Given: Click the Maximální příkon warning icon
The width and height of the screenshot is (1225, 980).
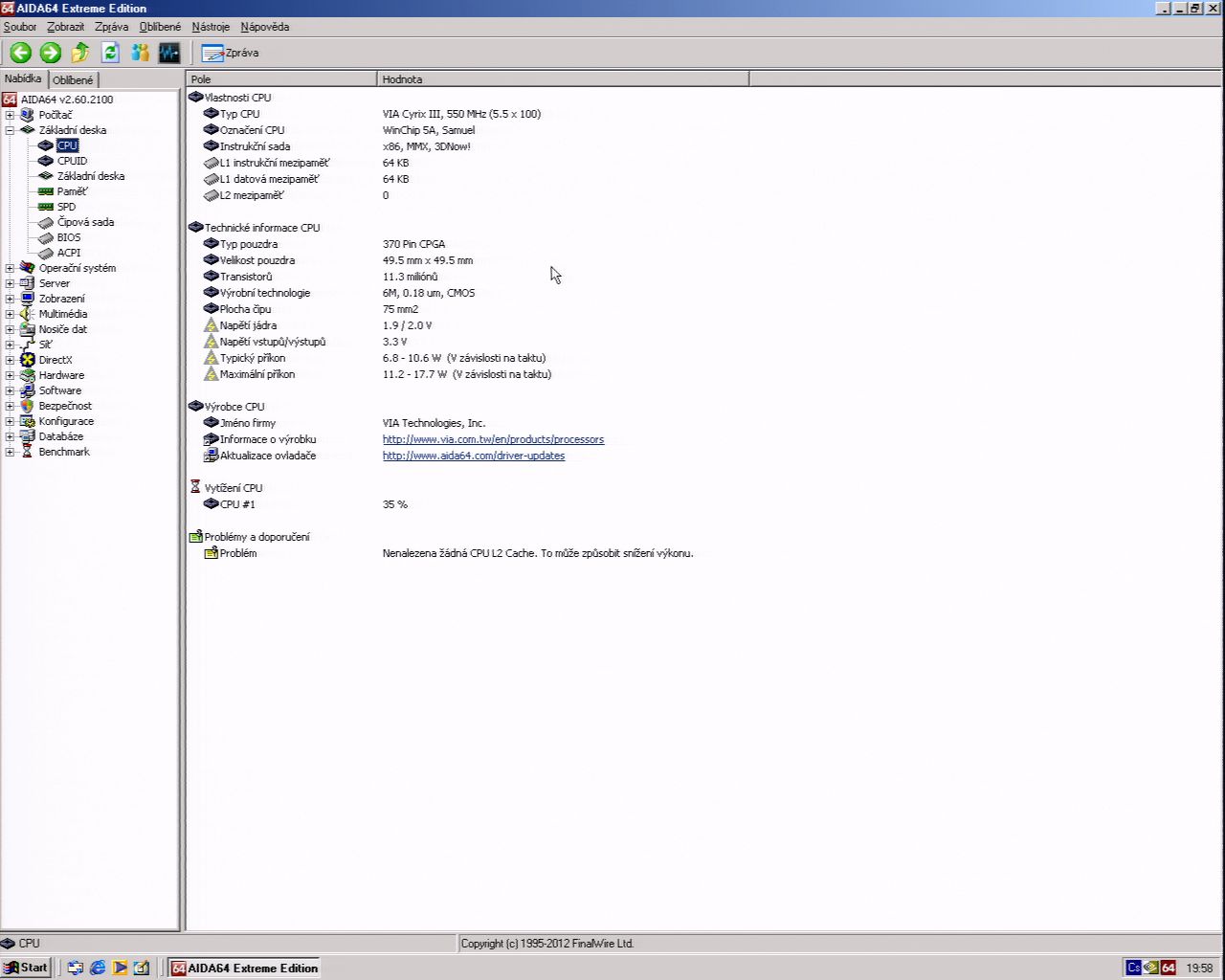Looking at the screenshot, I should click(212, 374).
